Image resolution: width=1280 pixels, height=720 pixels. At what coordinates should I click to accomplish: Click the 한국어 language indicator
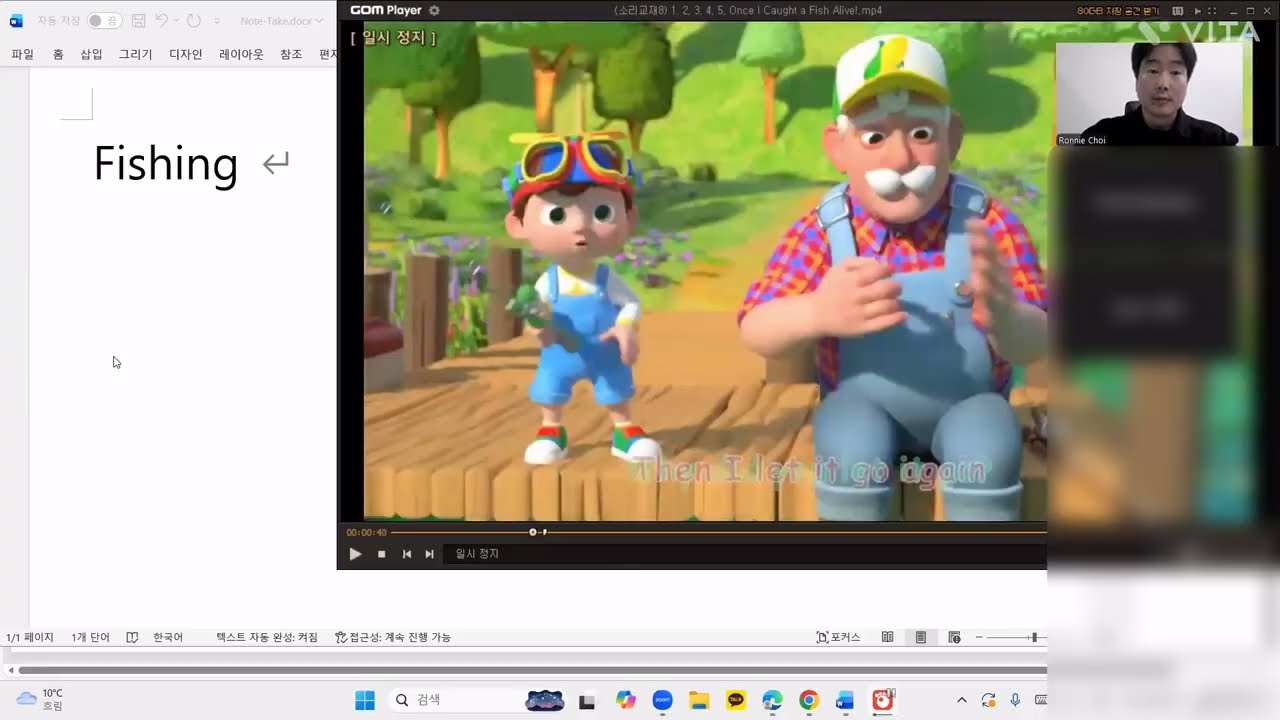point(168,637)
